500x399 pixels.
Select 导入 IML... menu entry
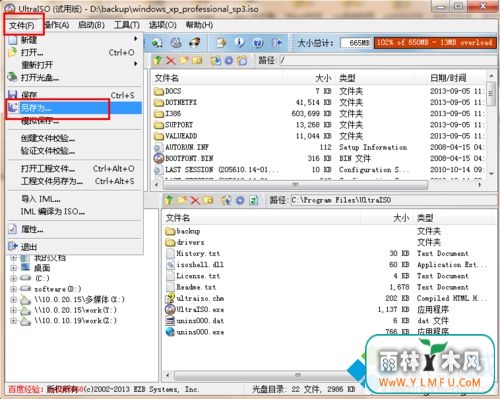[74, 199]
